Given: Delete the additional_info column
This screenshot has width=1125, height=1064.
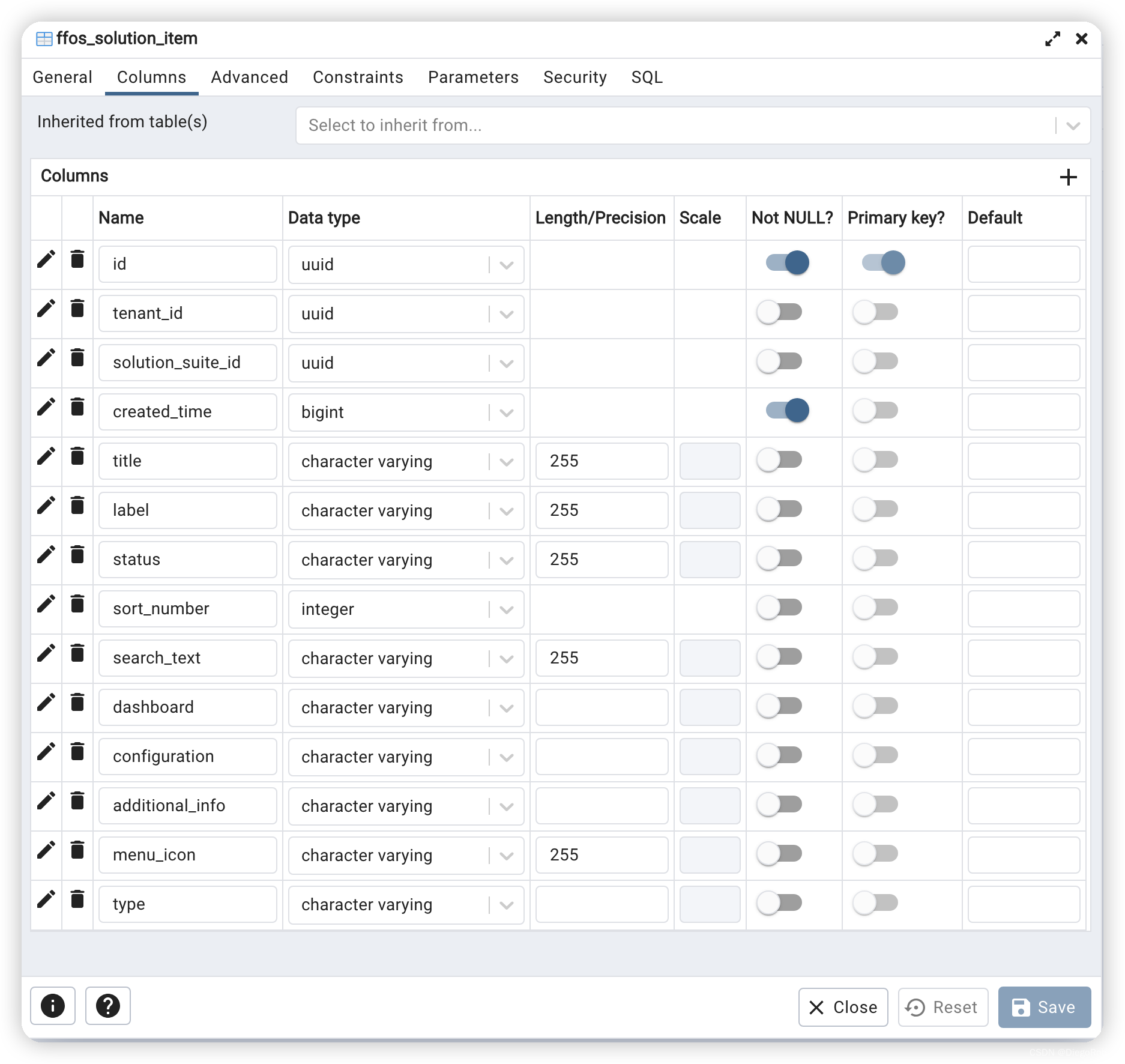Looking at the screenshot, I should click(x=77, y=801).
